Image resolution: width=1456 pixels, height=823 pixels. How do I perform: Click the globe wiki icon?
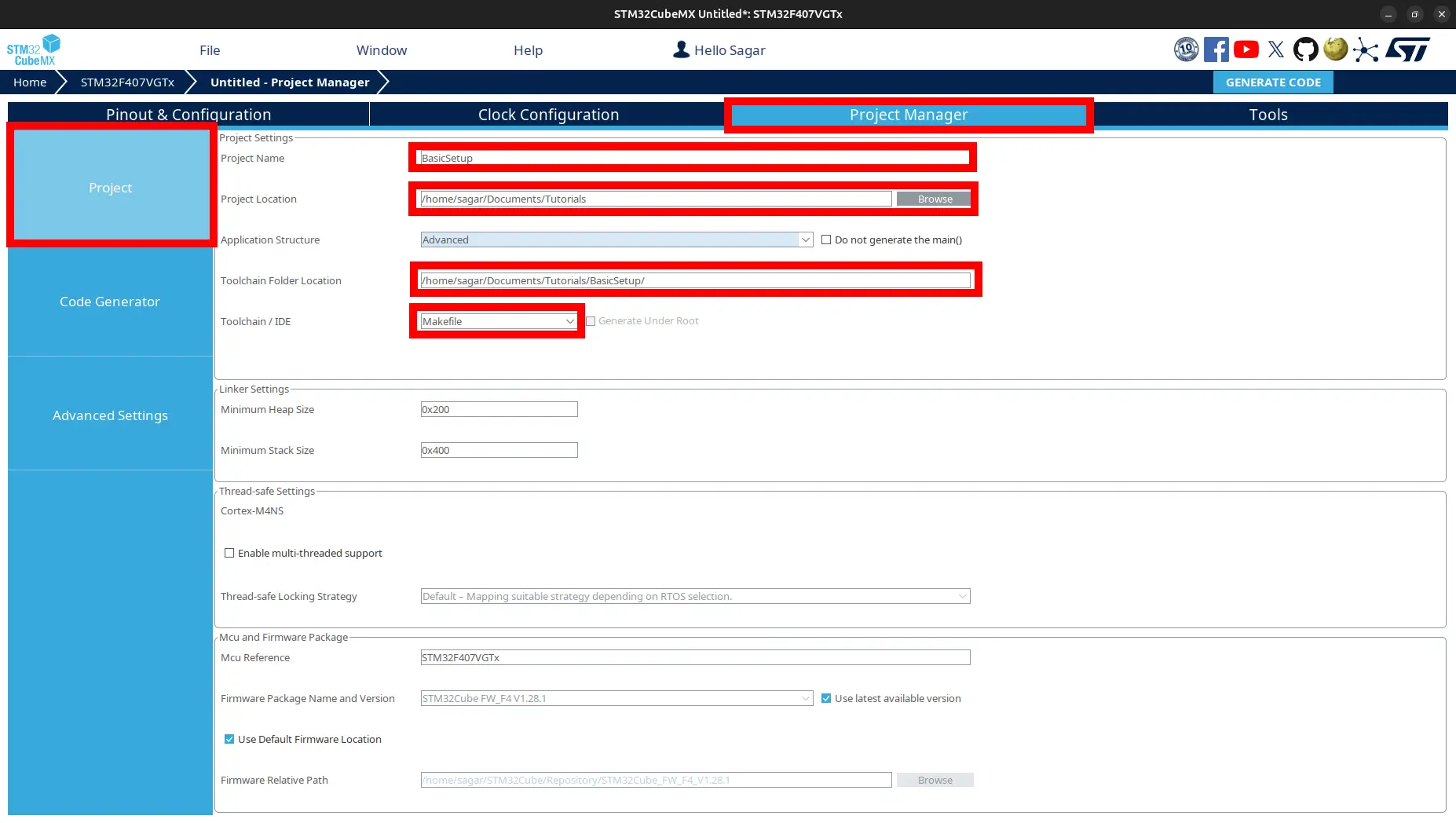[x=1335, y=49]
